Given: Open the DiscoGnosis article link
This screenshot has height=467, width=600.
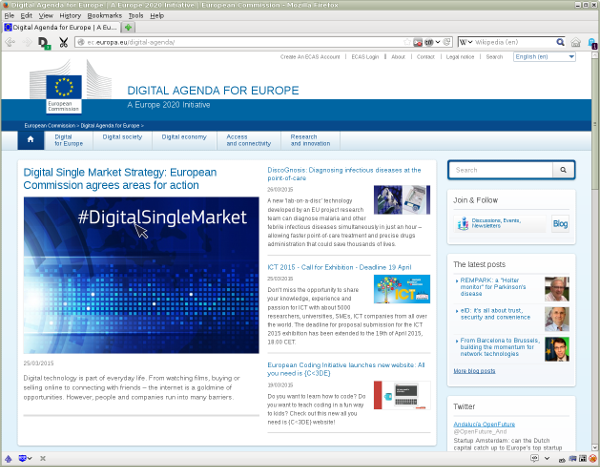Looking at the screenshot, I should pos(344,174).
